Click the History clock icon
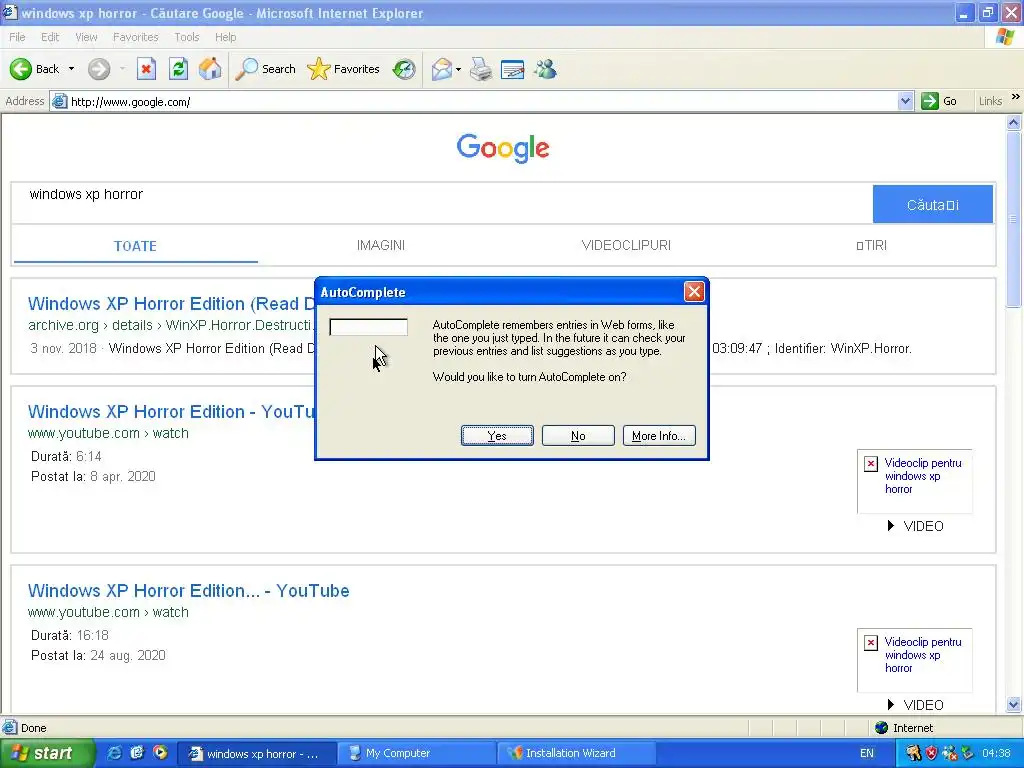 coord(404,69)
